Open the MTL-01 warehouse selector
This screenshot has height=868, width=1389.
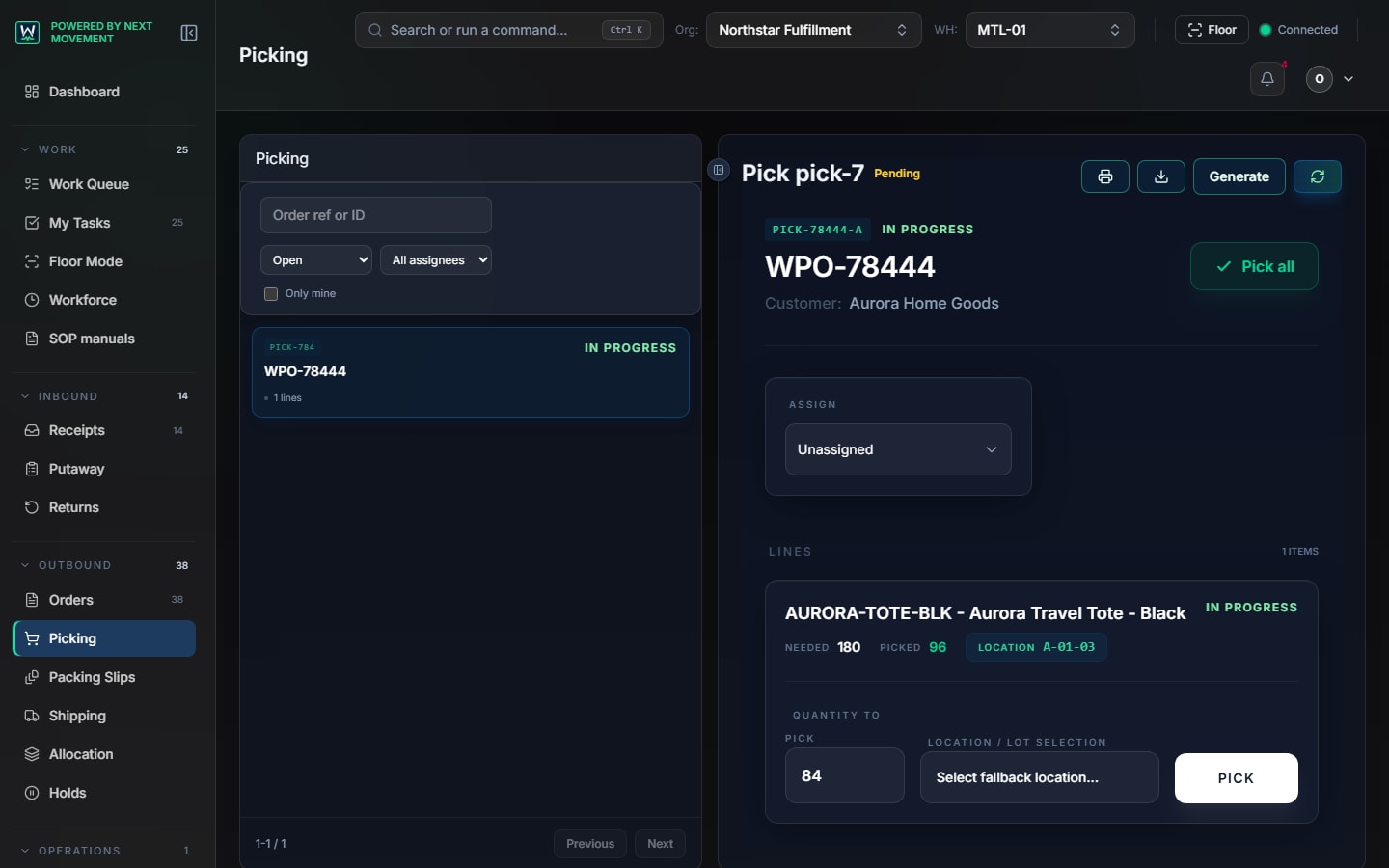(1049, 30)
